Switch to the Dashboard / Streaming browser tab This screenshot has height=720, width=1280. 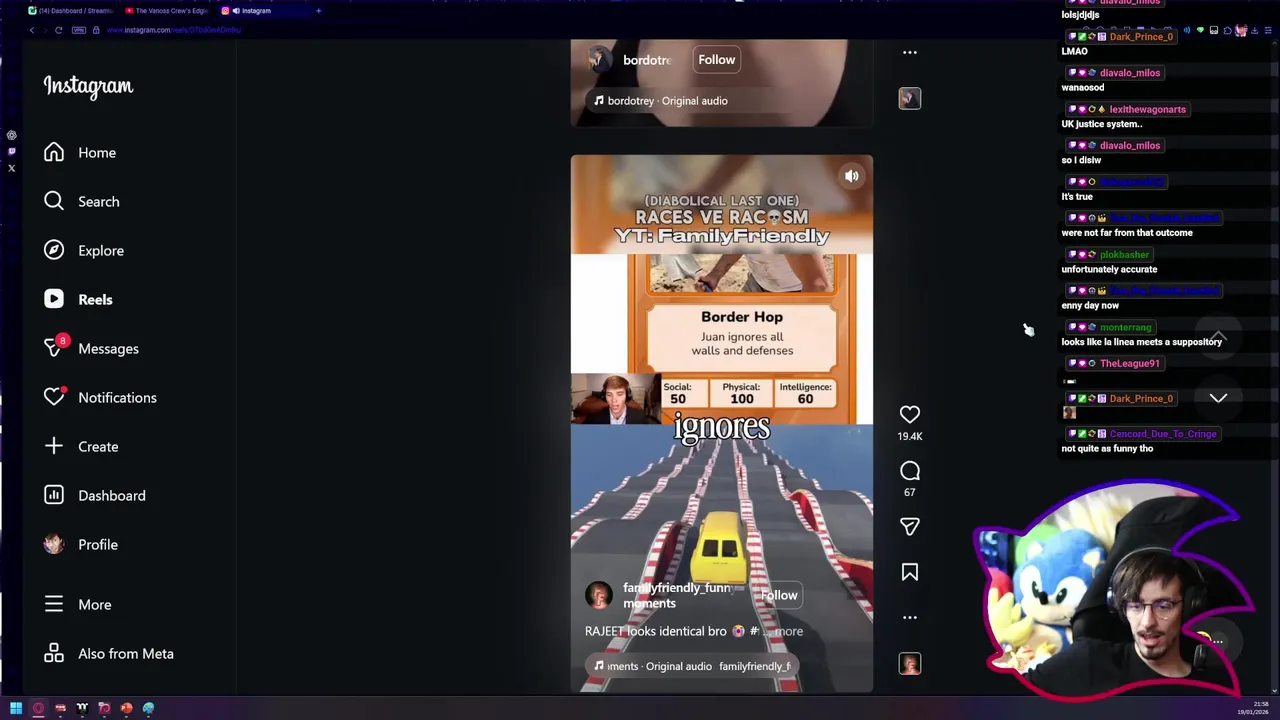pyautogui.click(x=70, y=11)
